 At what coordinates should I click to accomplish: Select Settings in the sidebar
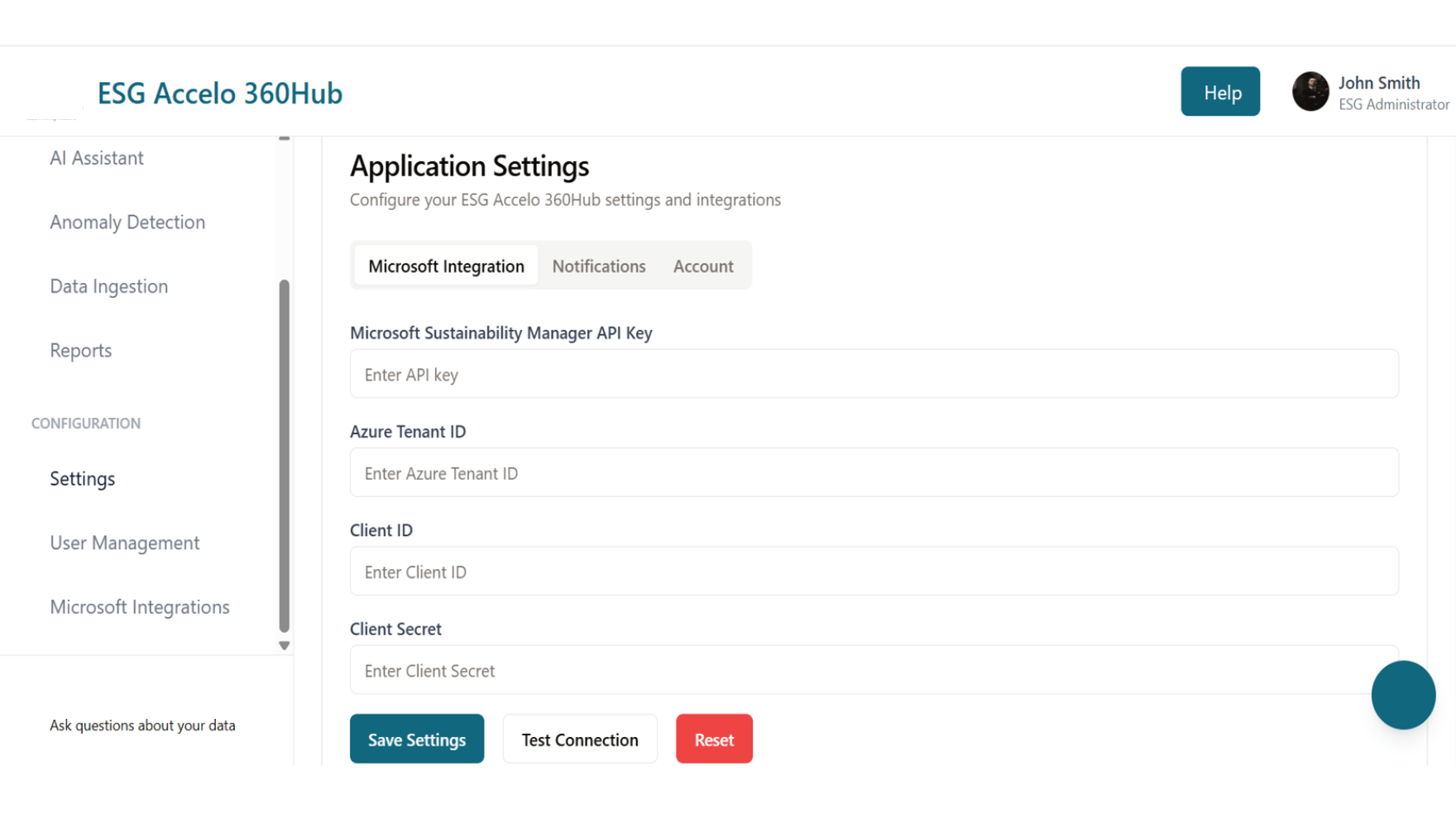(x=83, y=479)
